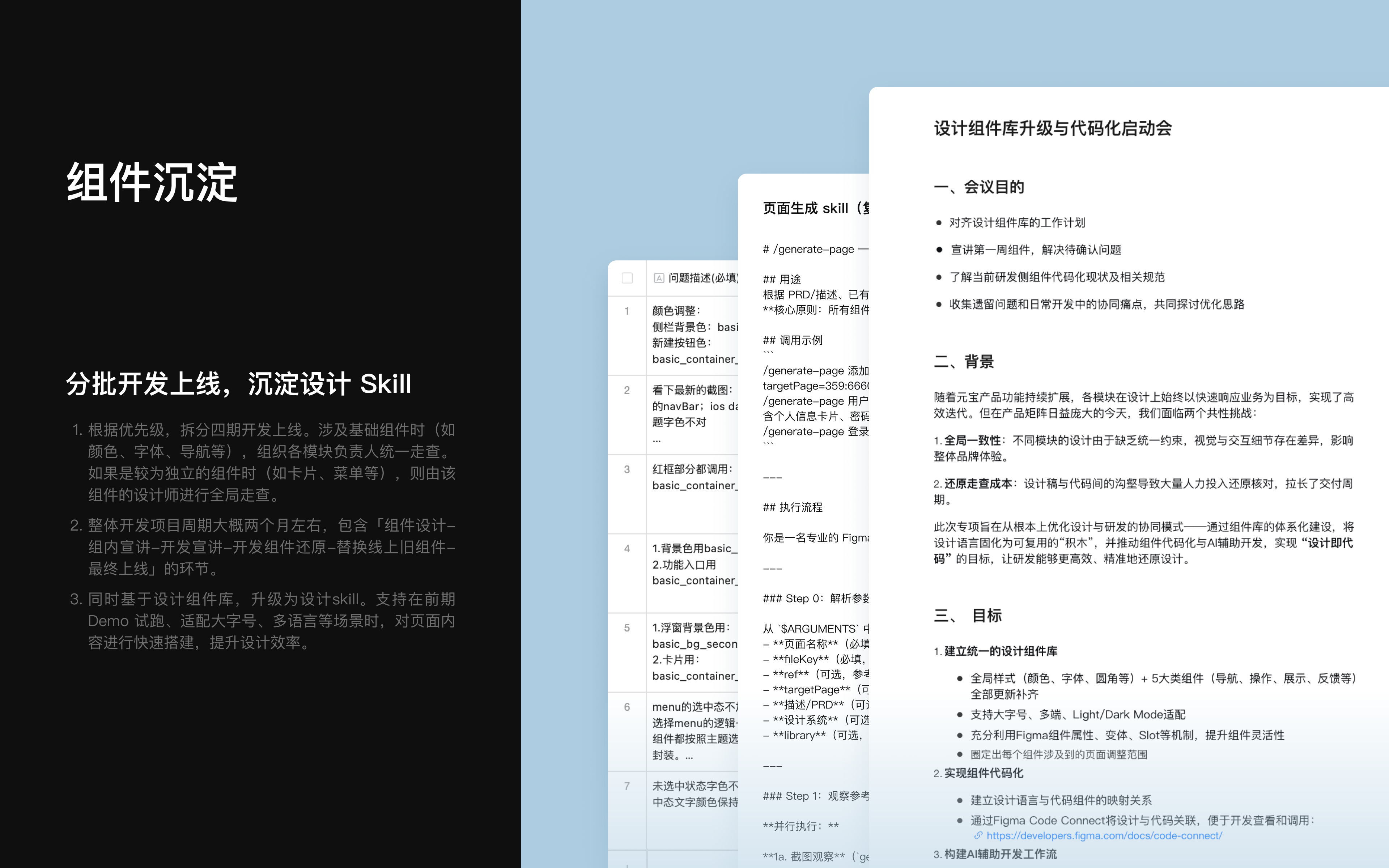Open the developers.figma.com code-connect link
1389x868 pixels.
[x=1104, y=836]
